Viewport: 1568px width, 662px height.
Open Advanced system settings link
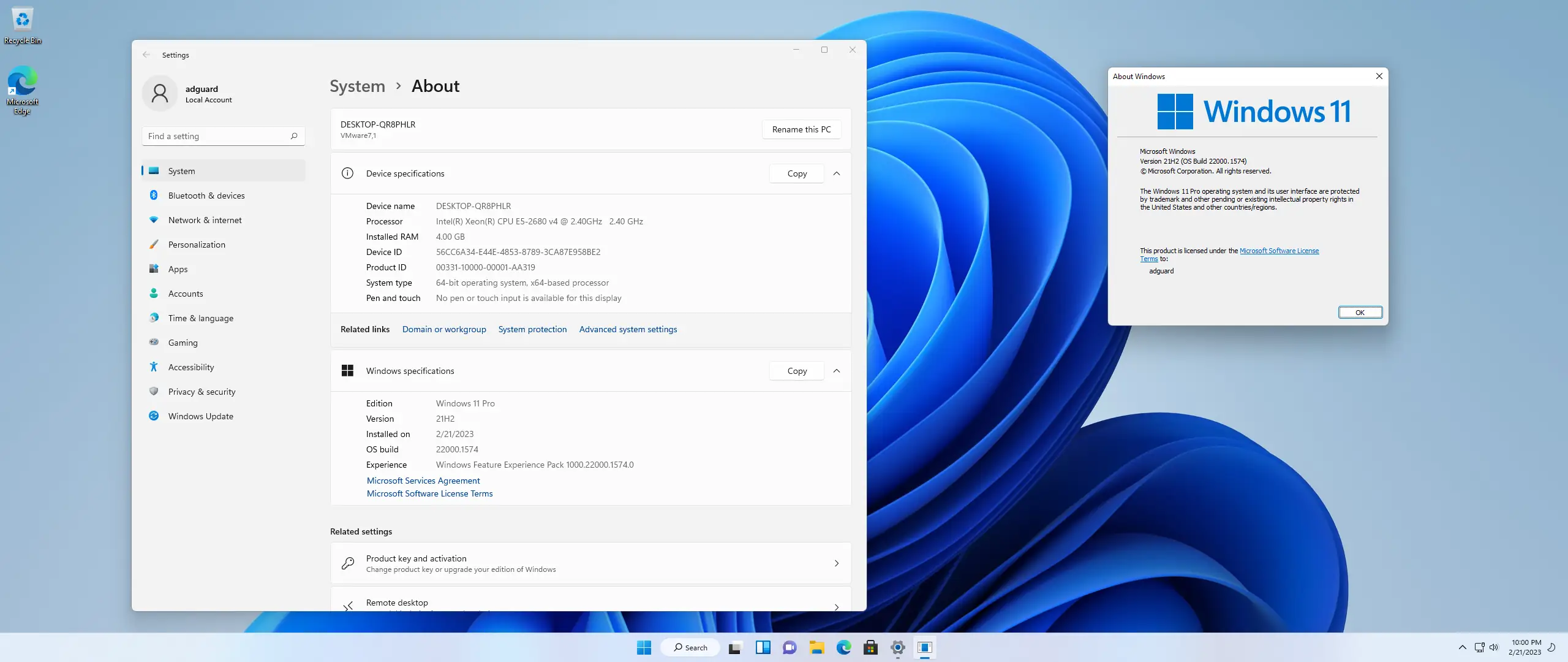click(628, 329)
